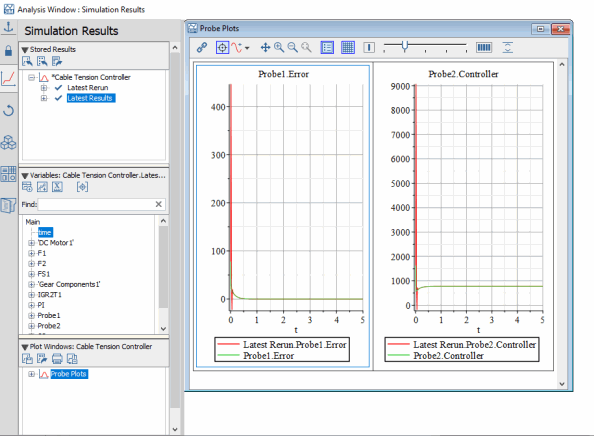The height and width of the screenshot is (436, 594).
Task: Expand the Probe1 variable node
Action: coord(32,316)
